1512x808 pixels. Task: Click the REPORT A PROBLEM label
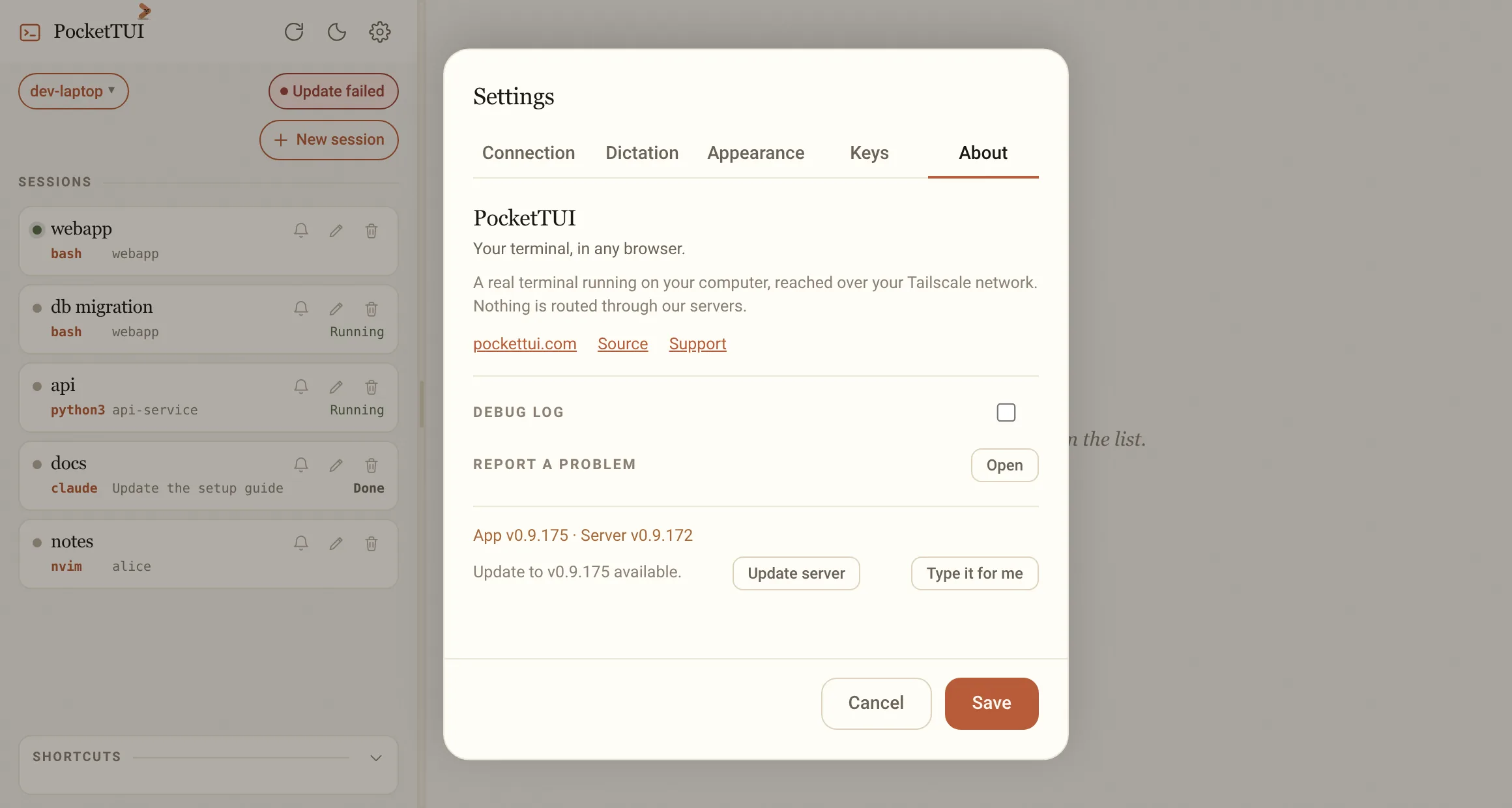[554, 465]
